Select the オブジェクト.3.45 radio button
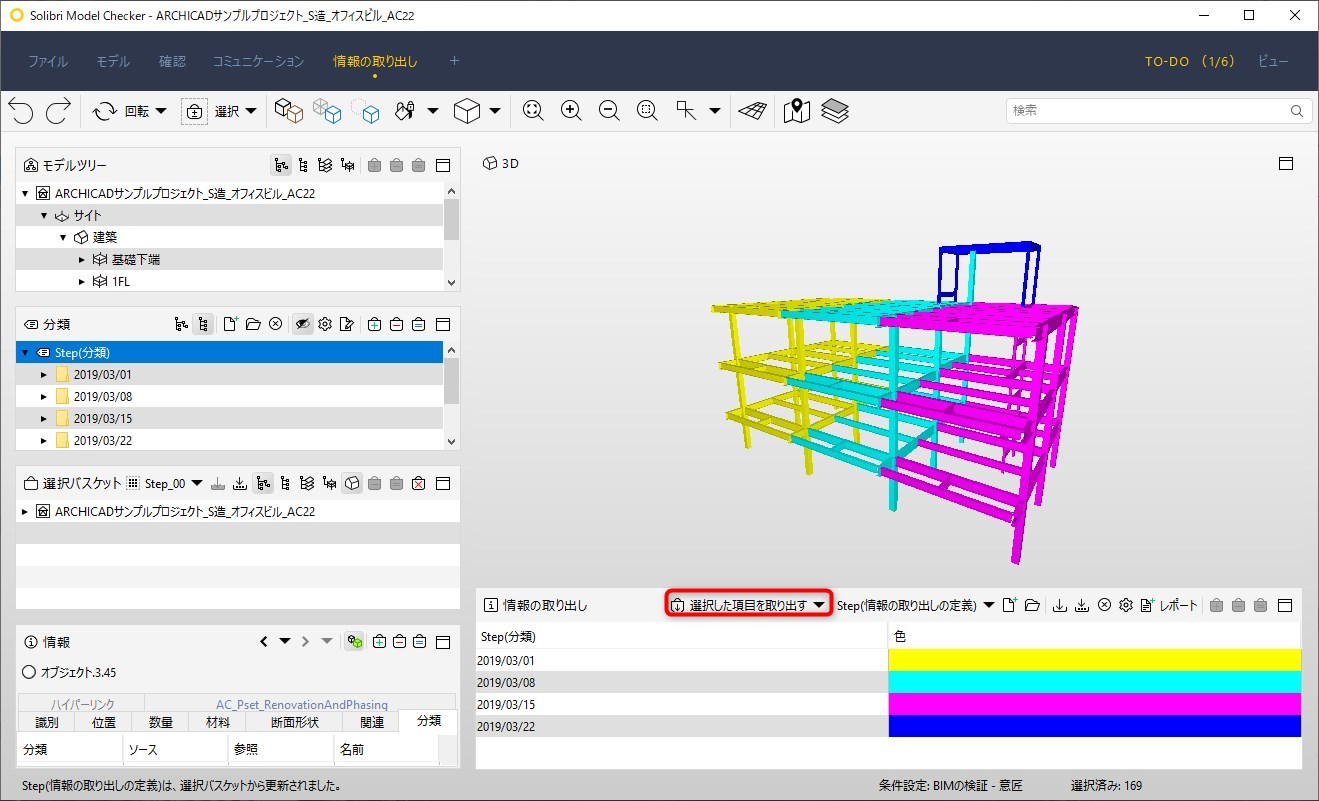Viewport: 1319px width, 801px height. pyautogui.click(x=29, y=673)
